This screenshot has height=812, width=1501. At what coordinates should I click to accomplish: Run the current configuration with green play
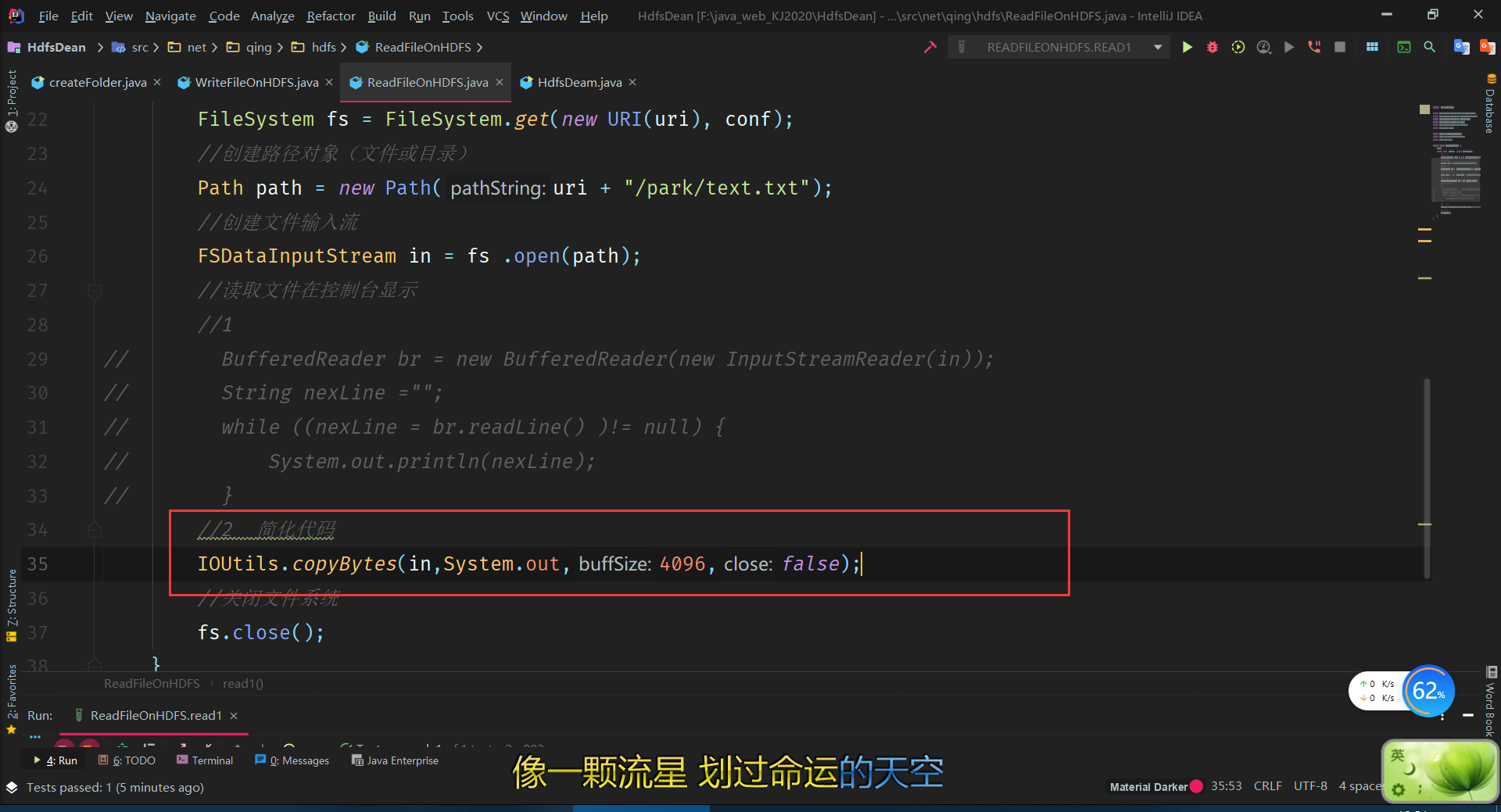click(x=1187, y=47)
